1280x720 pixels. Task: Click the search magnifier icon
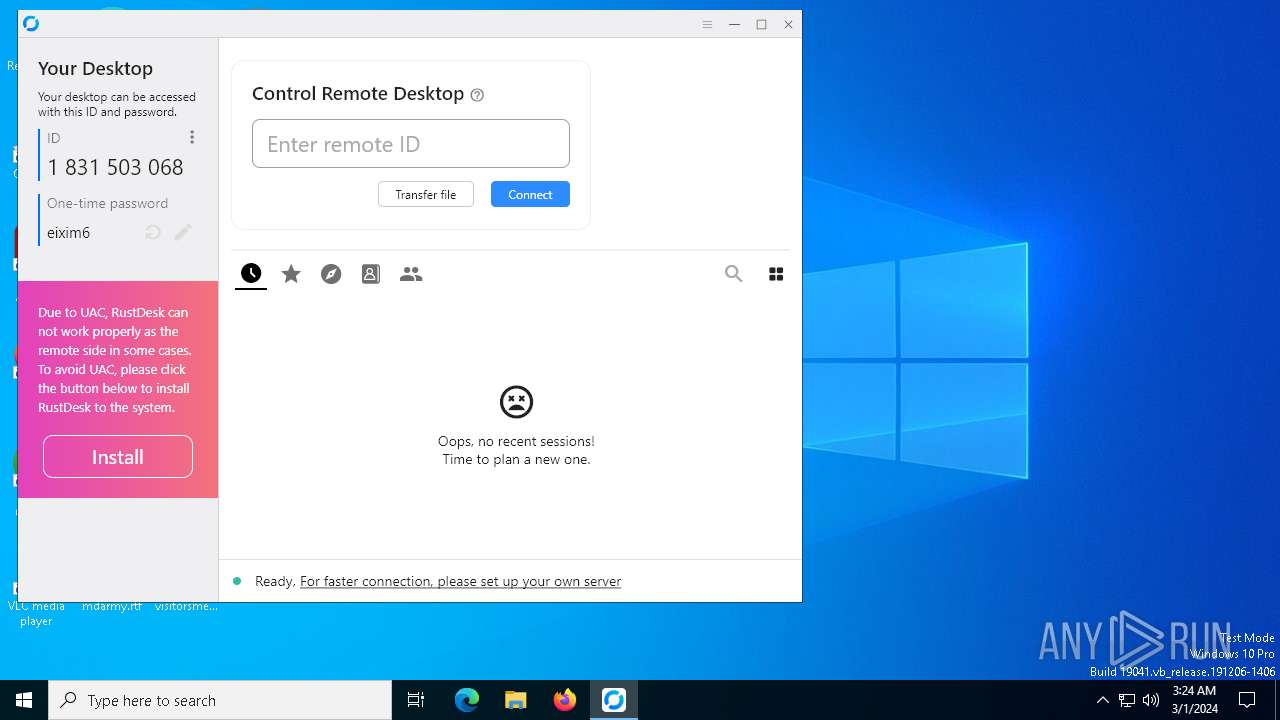[734, 273]
